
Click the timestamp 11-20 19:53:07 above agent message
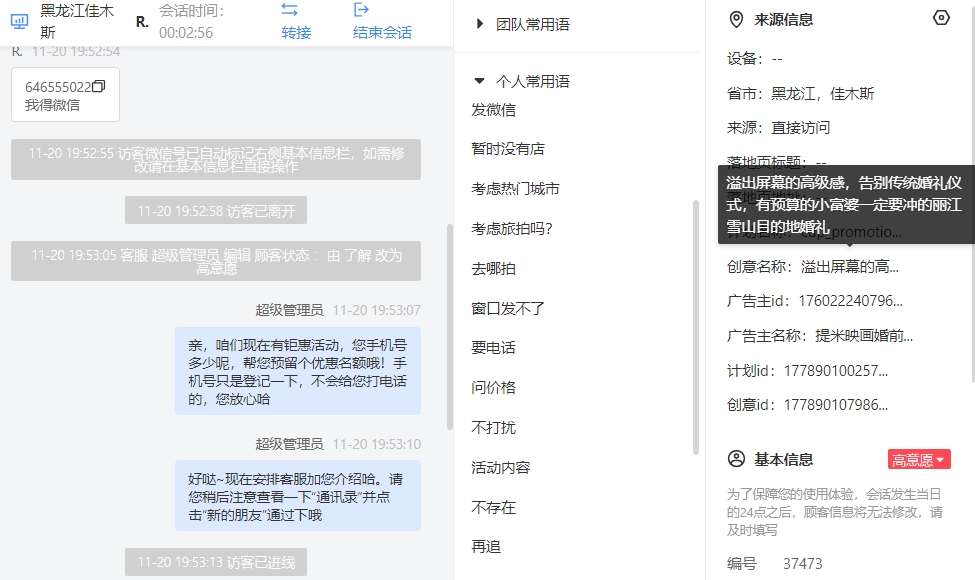click(377, 310)
